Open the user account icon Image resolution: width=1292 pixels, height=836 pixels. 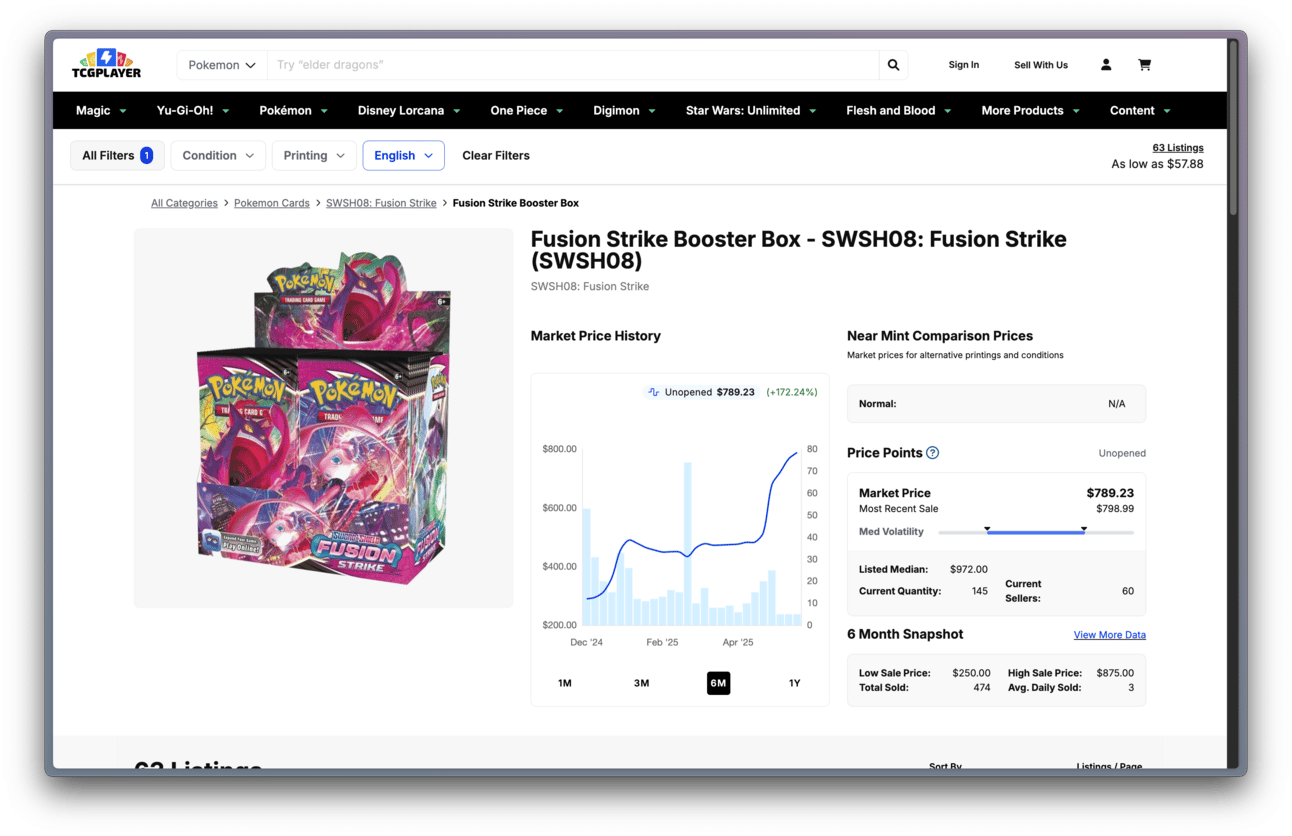coord(1106,65)
